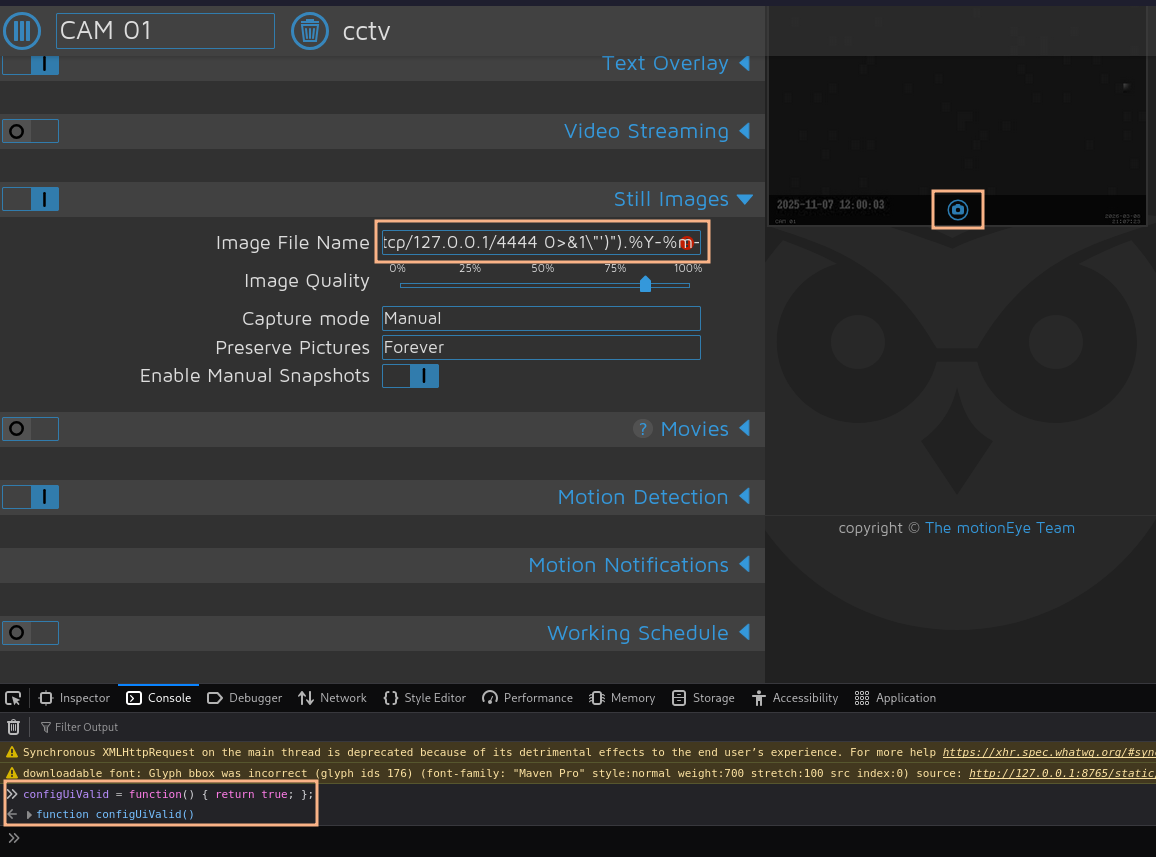Disable the Enable Manual Snapshots switch

tap(411, 376)
